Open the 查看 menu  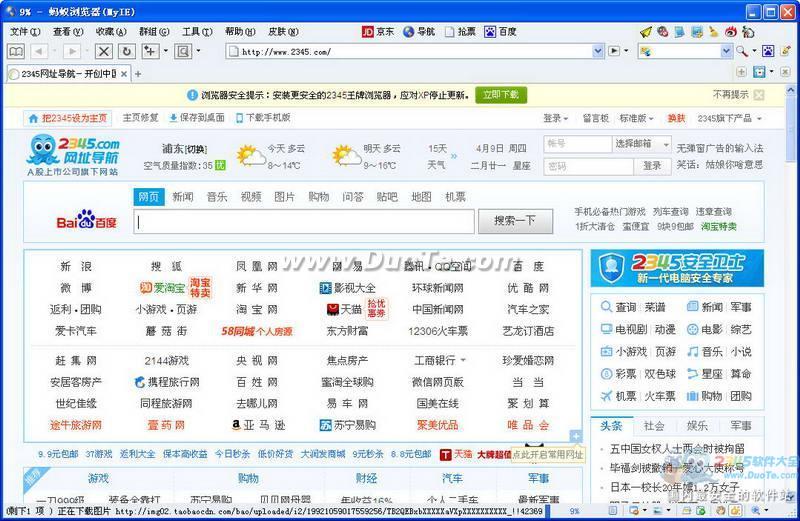pos(68,32)
